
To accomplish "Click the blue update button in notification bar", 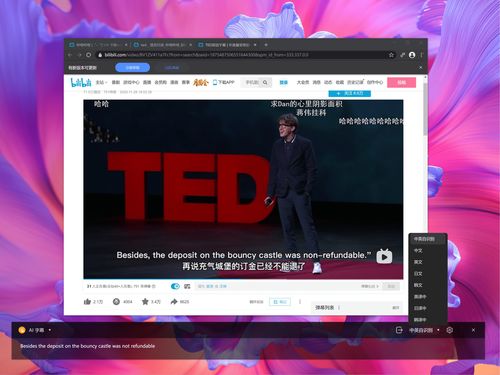I will click(132, 68).
